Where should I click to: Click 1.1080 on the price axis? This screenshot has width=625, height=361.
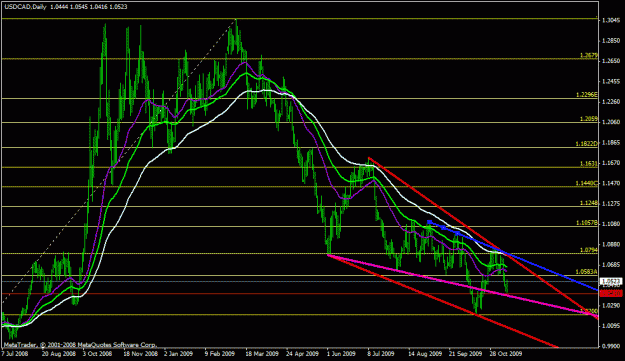(x=611, y=224)
